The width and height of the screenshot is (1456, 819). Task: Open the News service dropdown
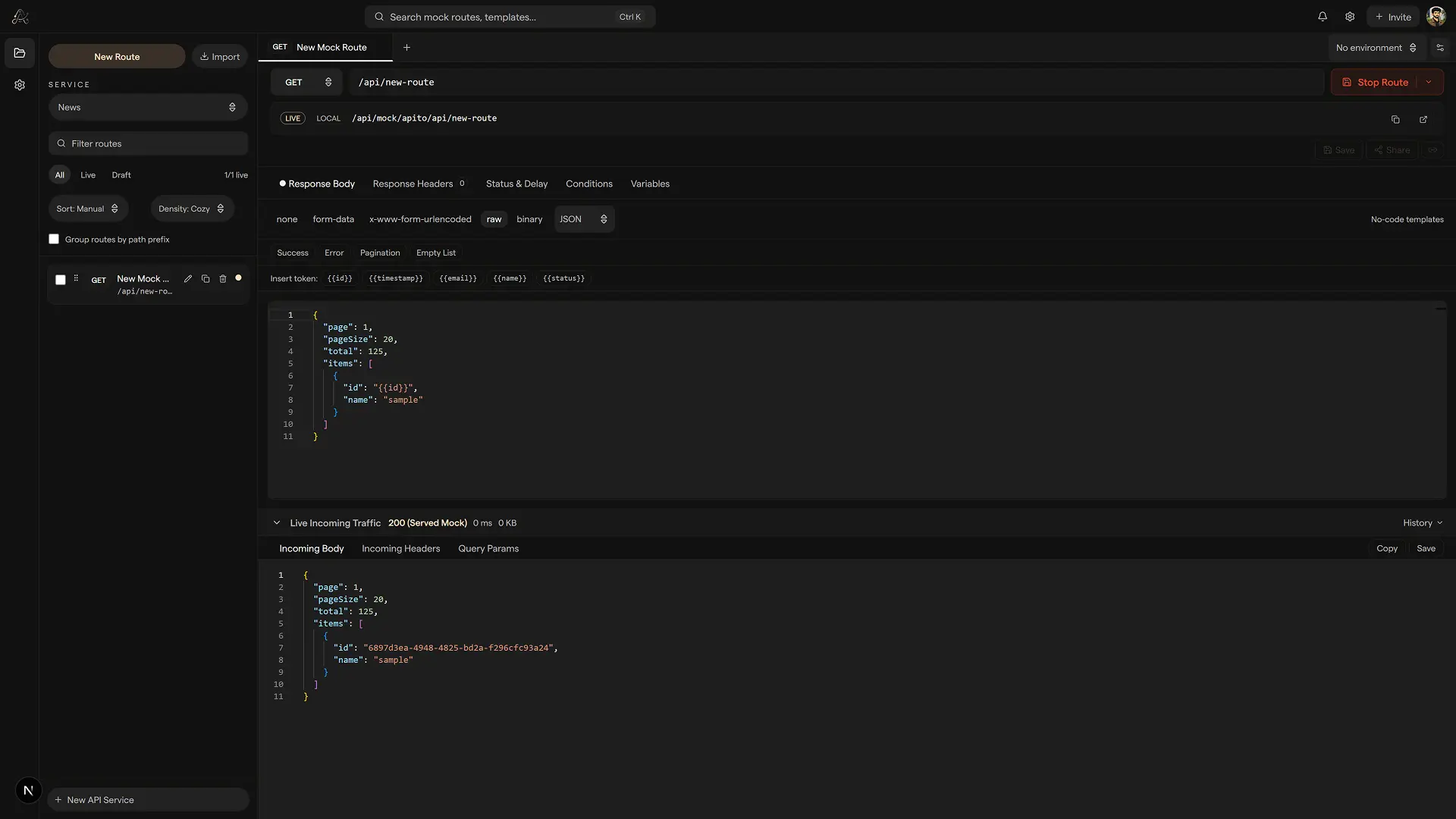point(148,107)
